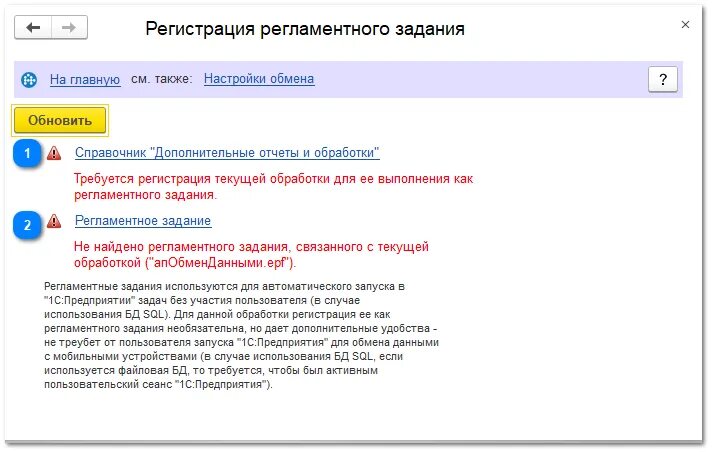Screen dimensions: 718x452
Task: Click the title "Регистрация регламентного задания"
Action: click(x=305, y=28)
